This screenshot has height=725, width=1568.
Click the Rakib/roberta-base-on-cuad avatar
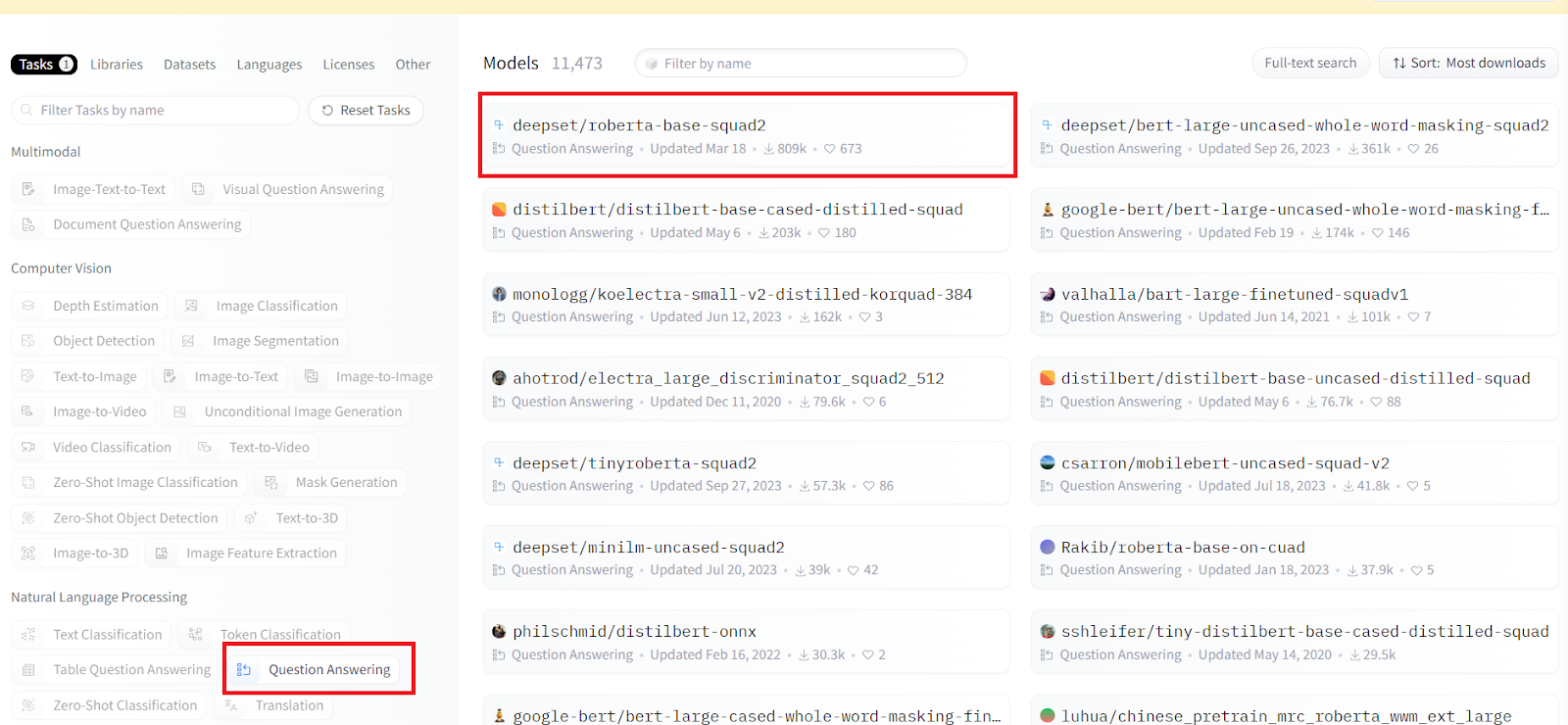pyautogui.click(x=1048, y=547)
